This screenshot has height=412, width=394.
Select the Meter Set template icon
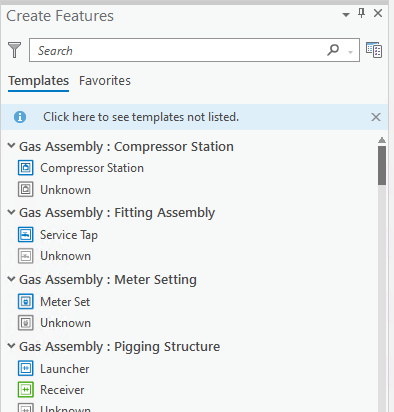26,301
